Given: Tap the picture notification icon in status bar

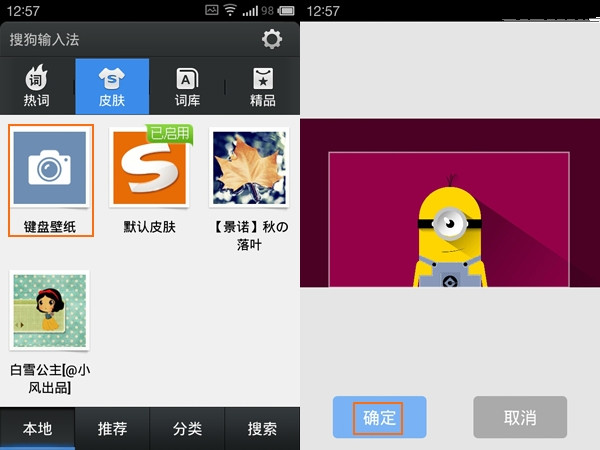Looking at the screenshot, I should tap(212, 10).
